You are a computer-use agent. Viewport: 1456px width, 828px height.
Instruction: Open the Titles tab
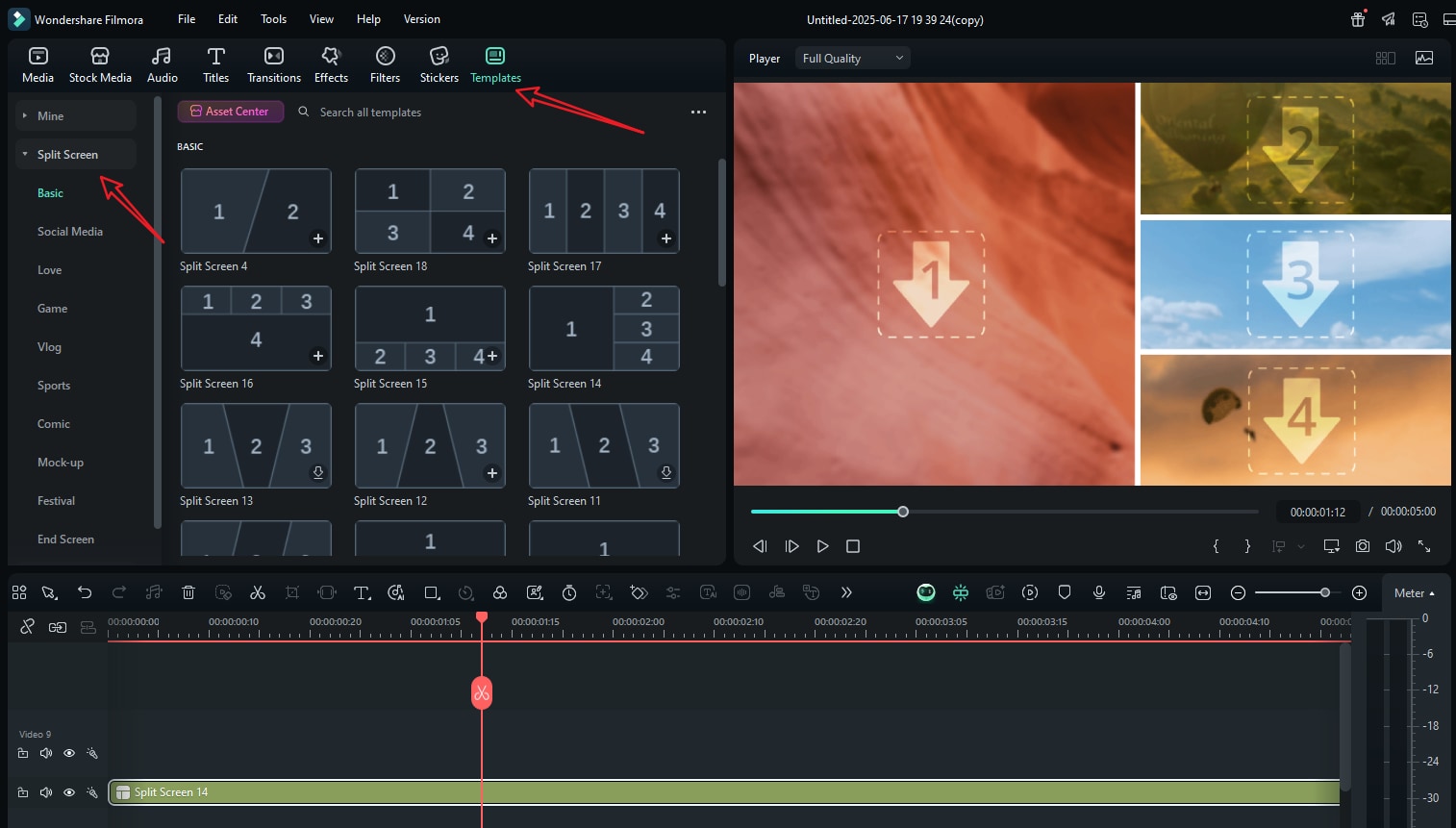pos(215,64)
